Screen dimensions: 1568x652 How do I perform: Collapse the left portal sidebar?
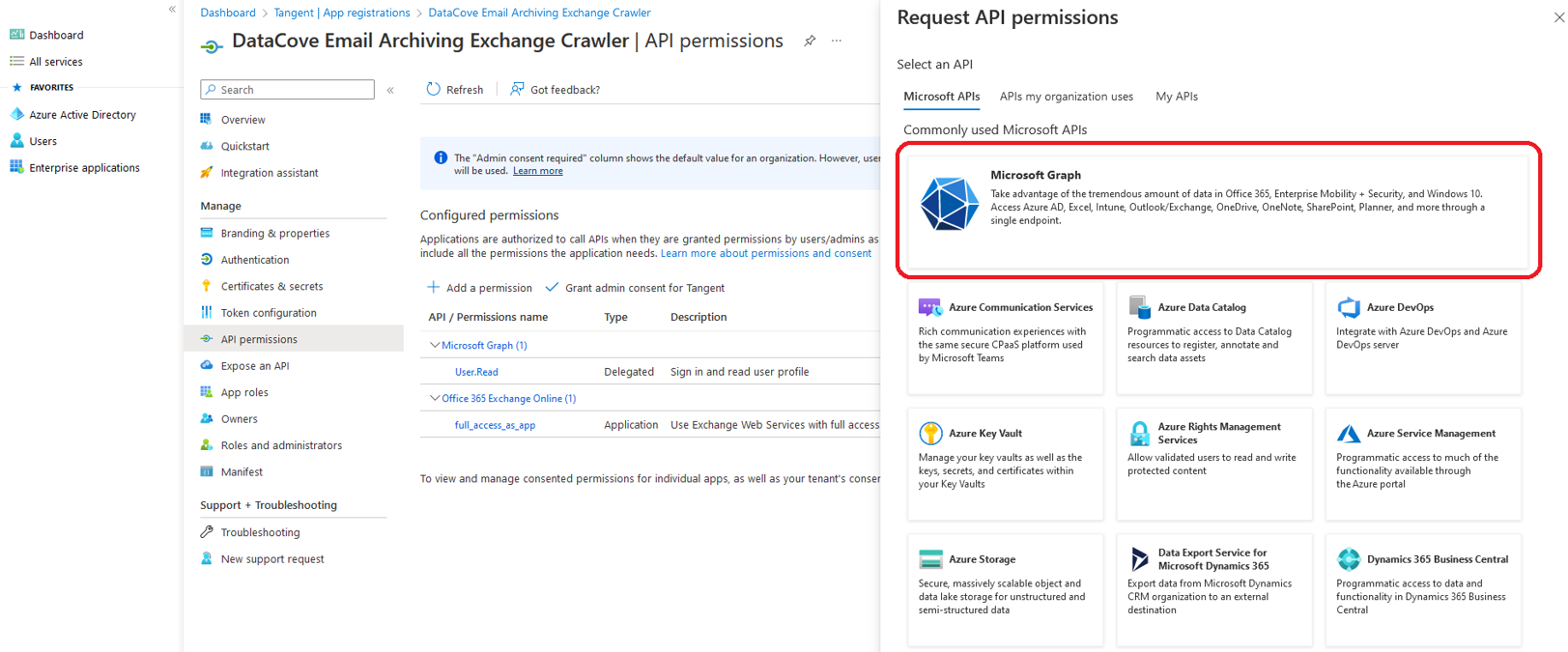coord(172,9)
